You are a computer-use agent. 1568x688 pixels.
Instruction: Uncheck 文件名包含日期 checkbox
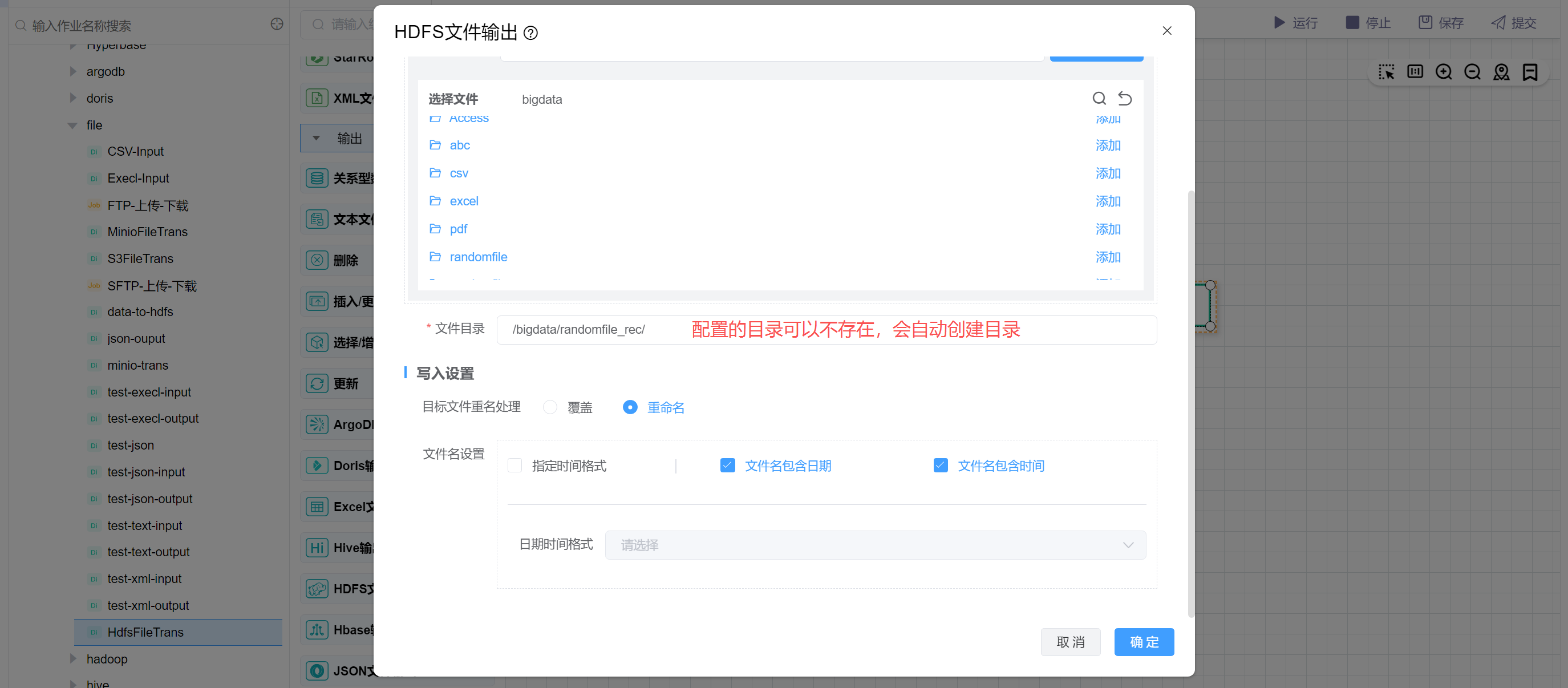coord(727,466)
